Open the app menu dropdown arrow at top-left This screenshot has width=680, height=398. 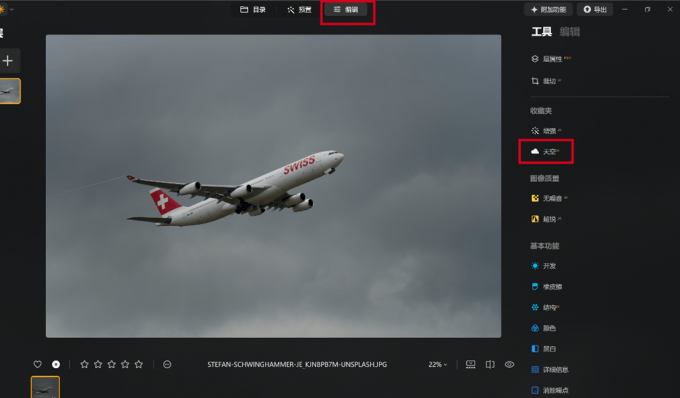click(11, 9)
